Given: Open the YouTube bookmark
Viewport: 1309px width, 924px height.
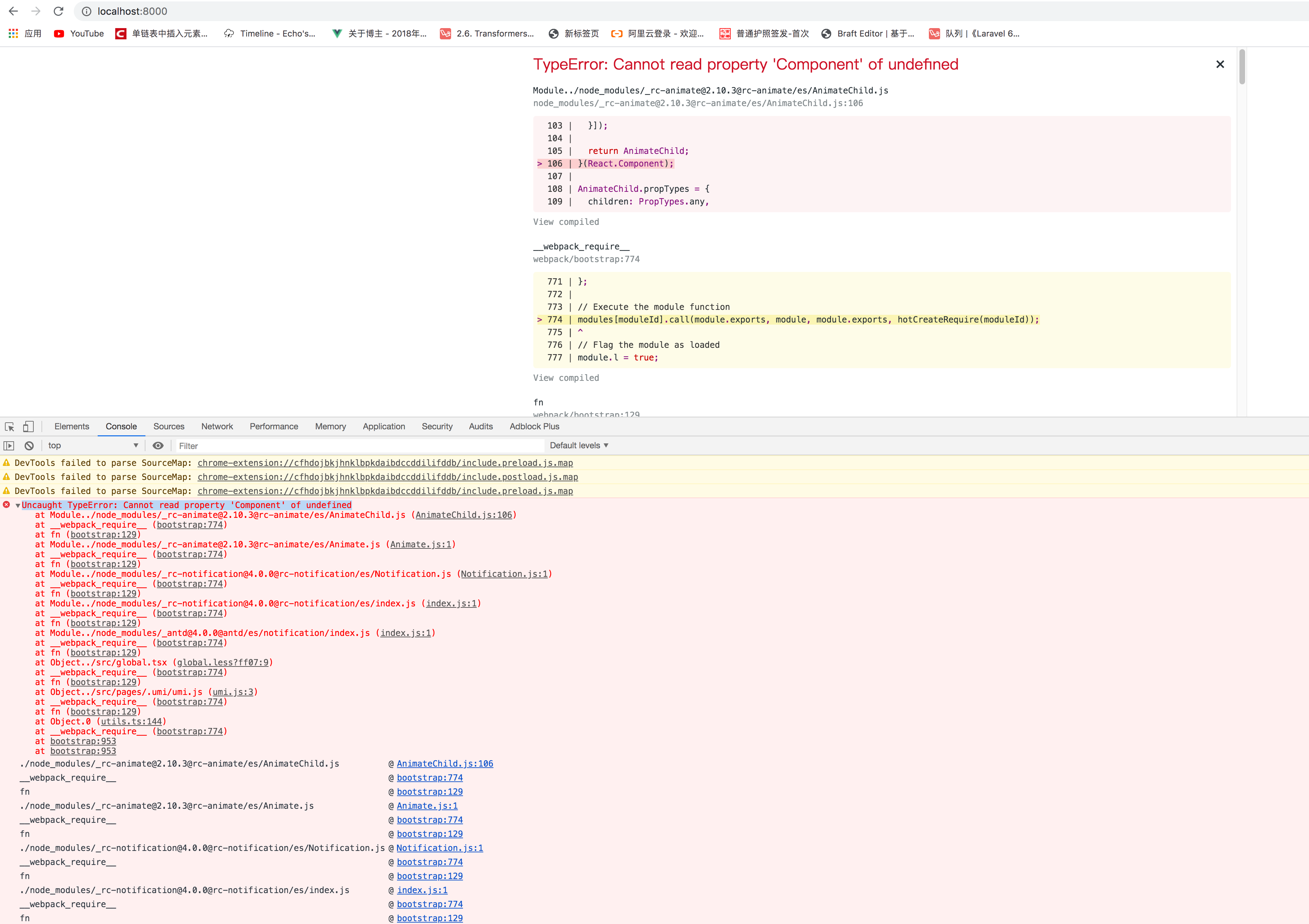Looking at the screenshot, I should coord(79,34).
